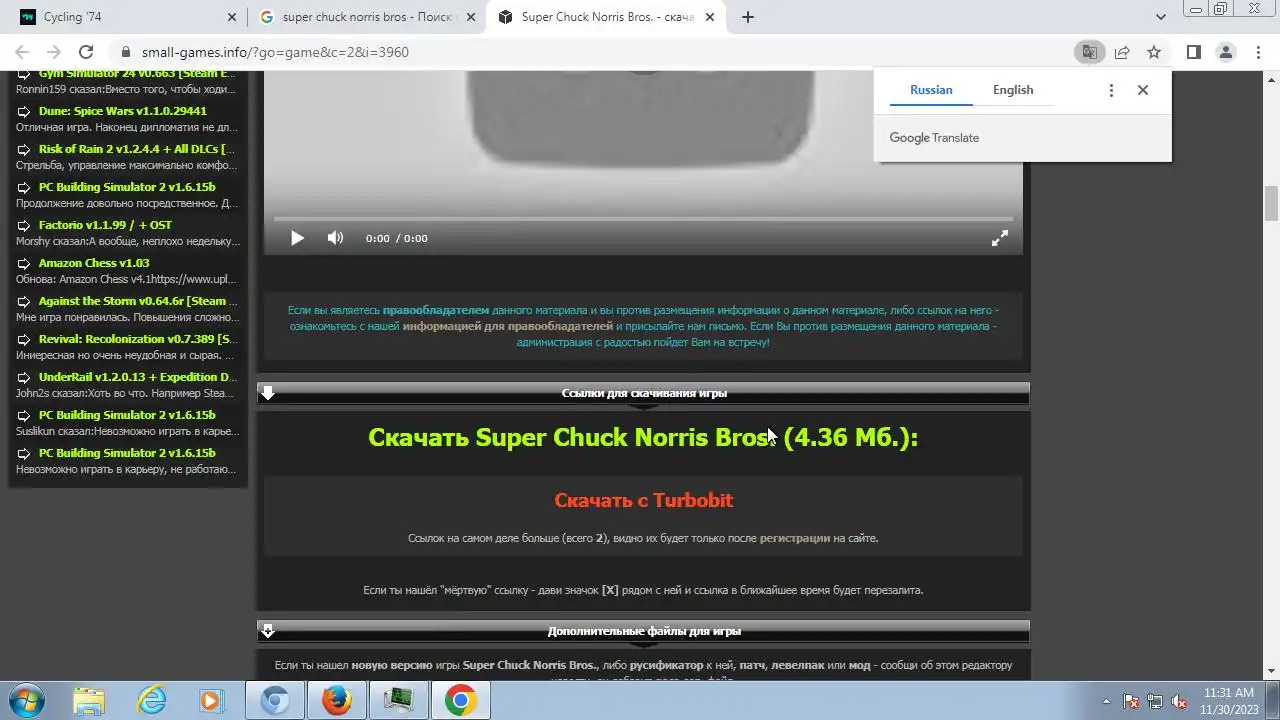1280x720 pixels.
Task: Open UnderRail v1.2.0.13 + Expedition link
Action: point(138,377)
